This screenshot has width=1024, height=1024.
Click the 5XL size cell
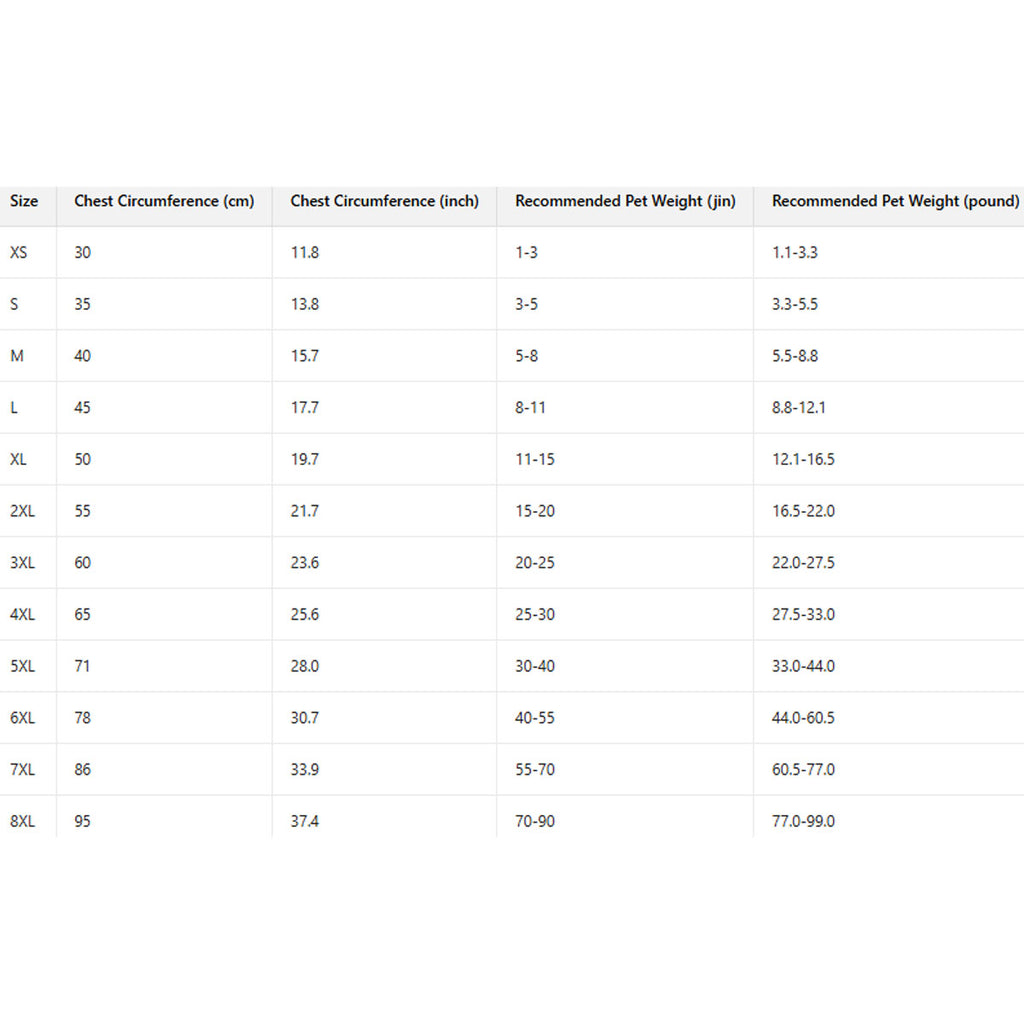pyautogui.click(x=22, y=666)
